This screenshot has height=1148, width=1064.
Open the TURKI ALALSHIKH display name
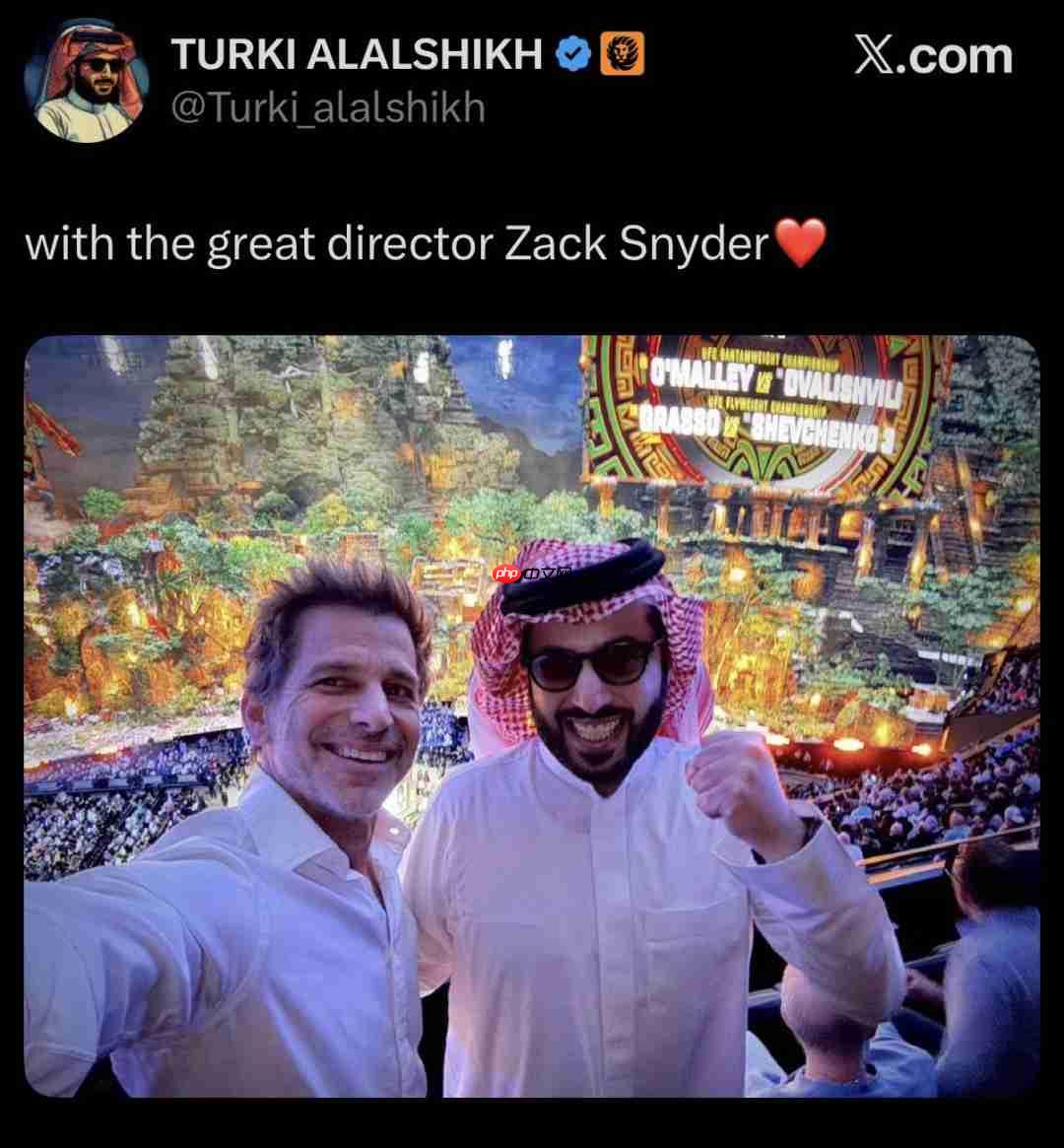(357, 54)
